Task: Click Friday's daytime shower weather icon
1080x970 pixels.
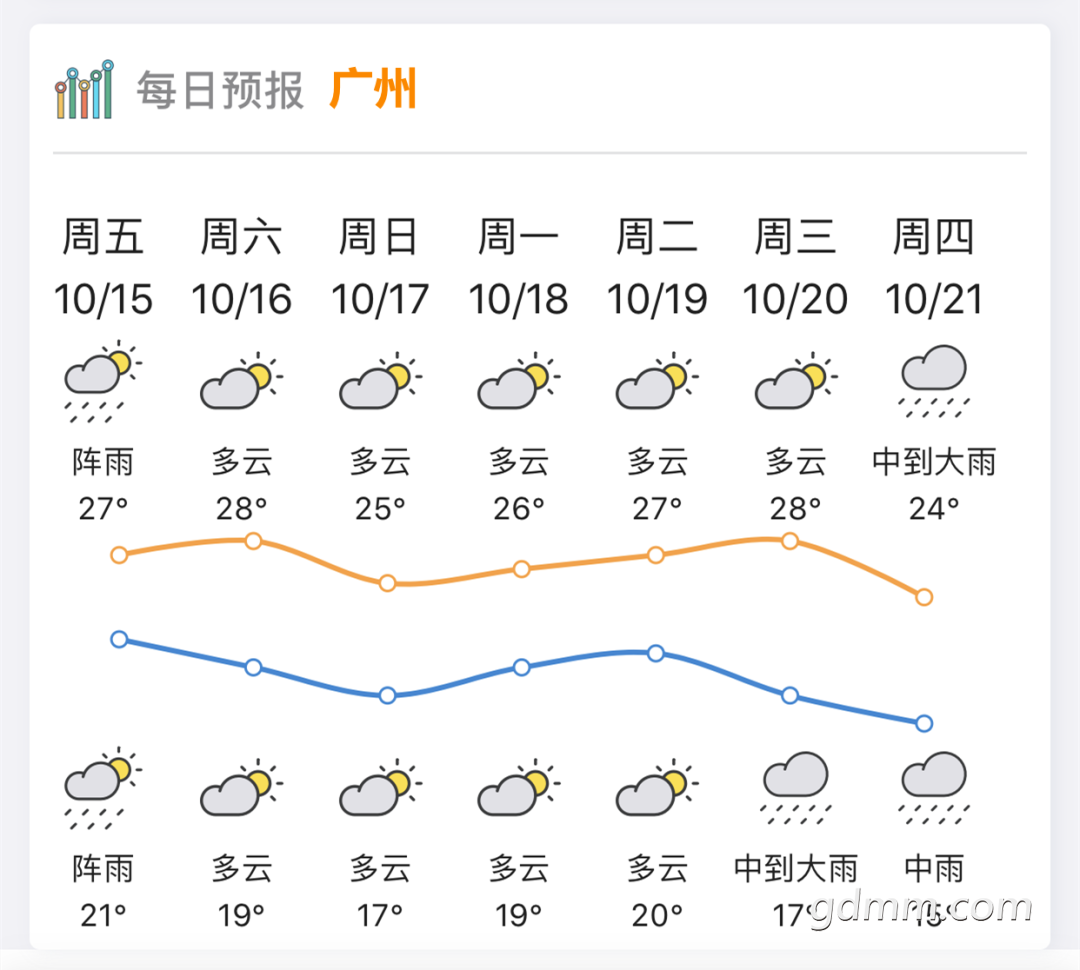Action: [x=103, y=381]
